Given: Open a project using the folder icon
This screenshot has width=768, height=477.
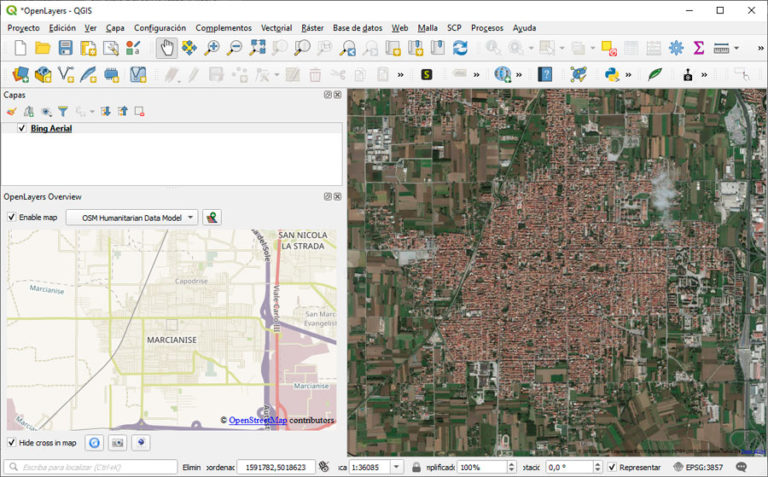Looking at the screenshot, I should coord(43,48).
